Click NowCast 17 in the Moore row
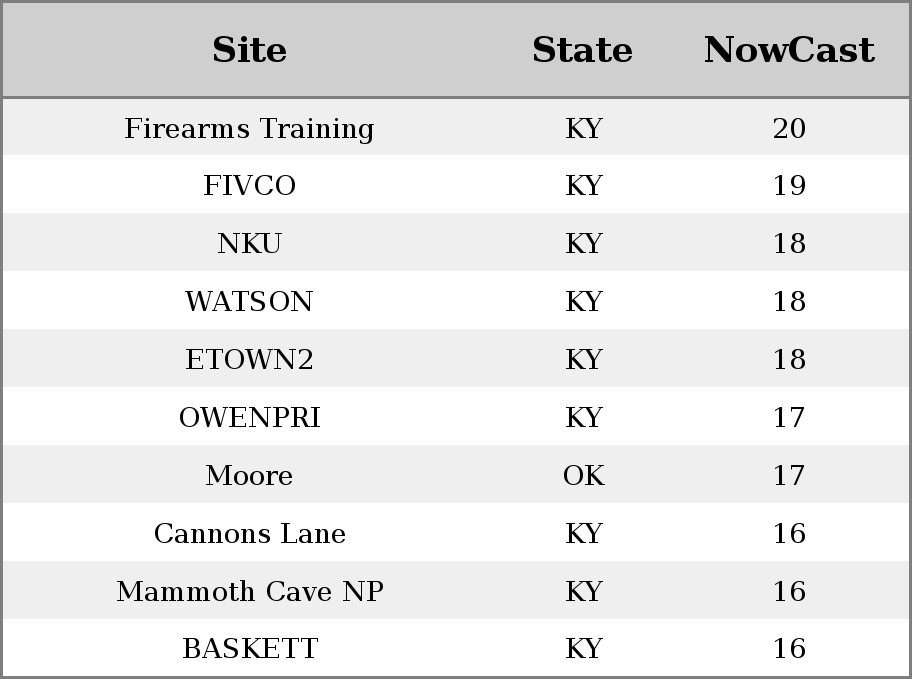This screenshot has height=679, width=912. 789,475
